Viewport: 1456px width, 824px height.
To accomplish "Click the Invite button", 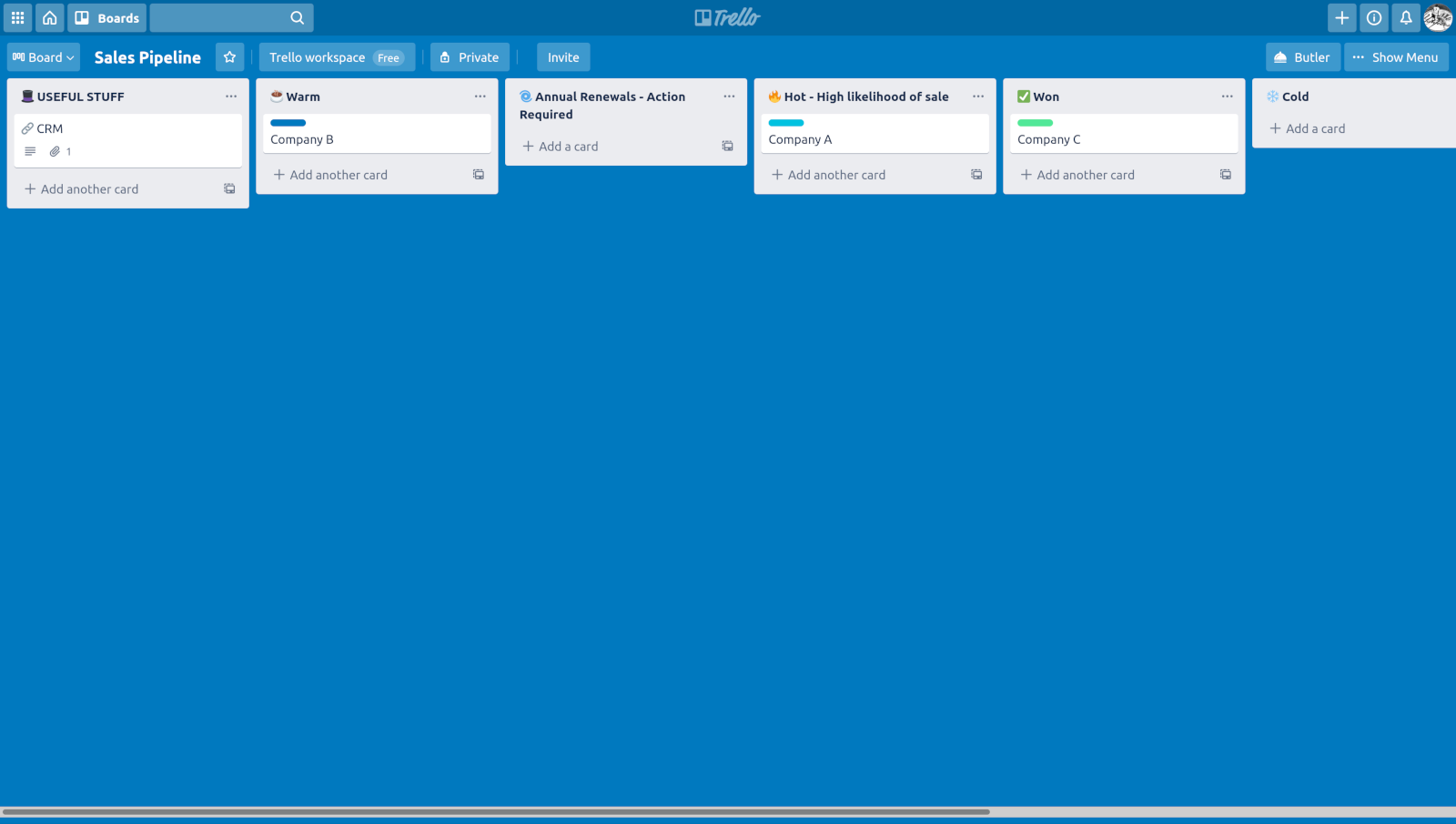I will point(563,57).
